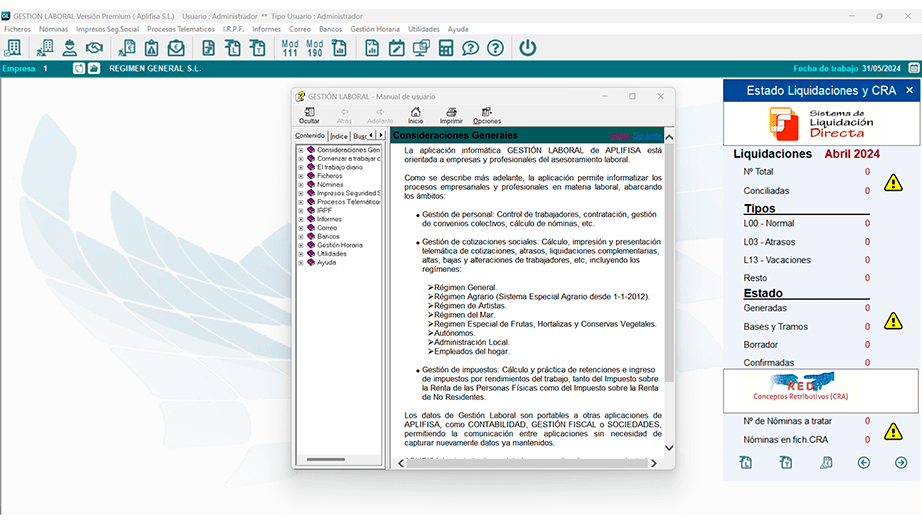Select Procesos Telemáticos in contents tree
Viewport: 922px width, 524px height.
pyautogui.click(x=348, y=202)
